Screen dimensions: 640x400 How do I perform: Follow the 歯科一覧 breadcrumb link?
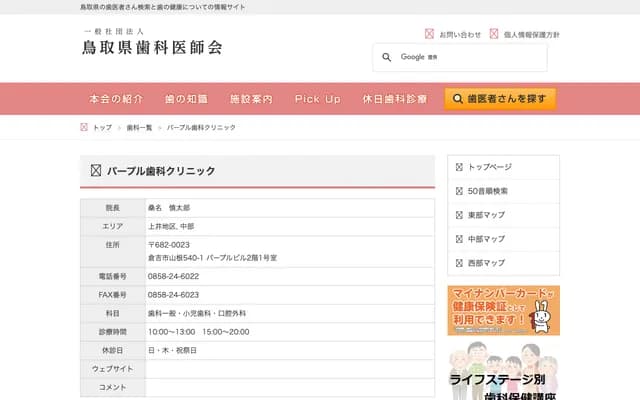(x=140, y=128)
